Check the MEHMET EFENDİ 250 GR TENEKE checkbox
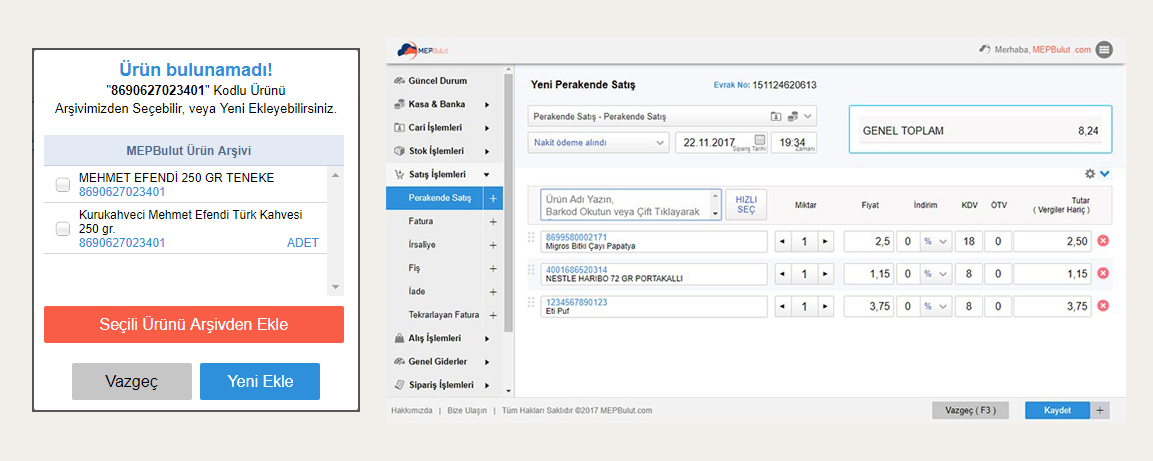This screenshot has width=1153, height=461. coord(63,185)
